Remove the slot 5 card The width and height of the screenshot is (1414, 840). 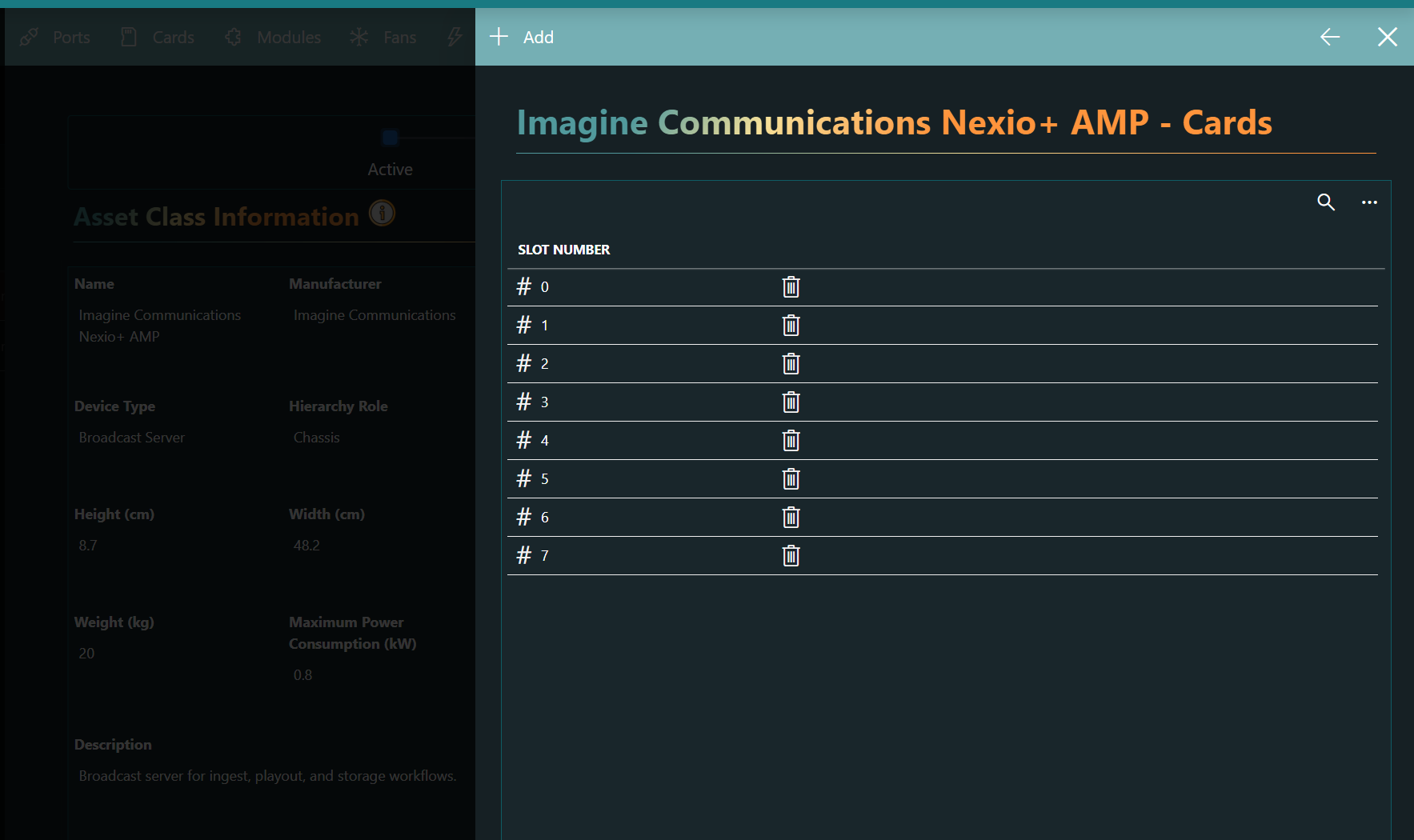pyautogui.click(x=791, y=479)
